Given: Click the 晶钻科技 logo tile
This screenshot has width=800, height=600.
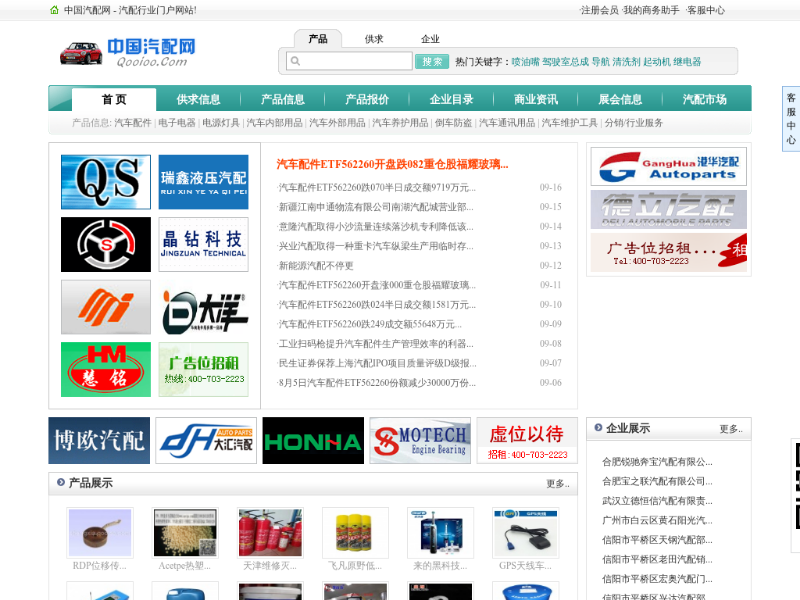Looking at the screenshot, I should [203, 244].
